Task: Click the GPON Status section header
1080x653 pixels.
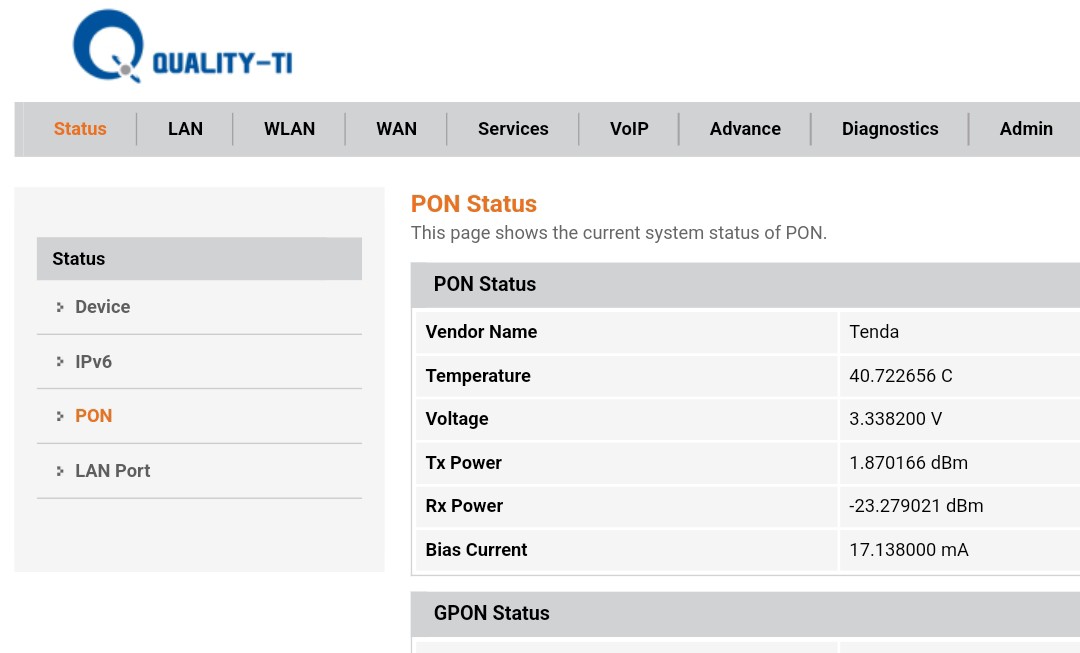Action: (492, 613)
